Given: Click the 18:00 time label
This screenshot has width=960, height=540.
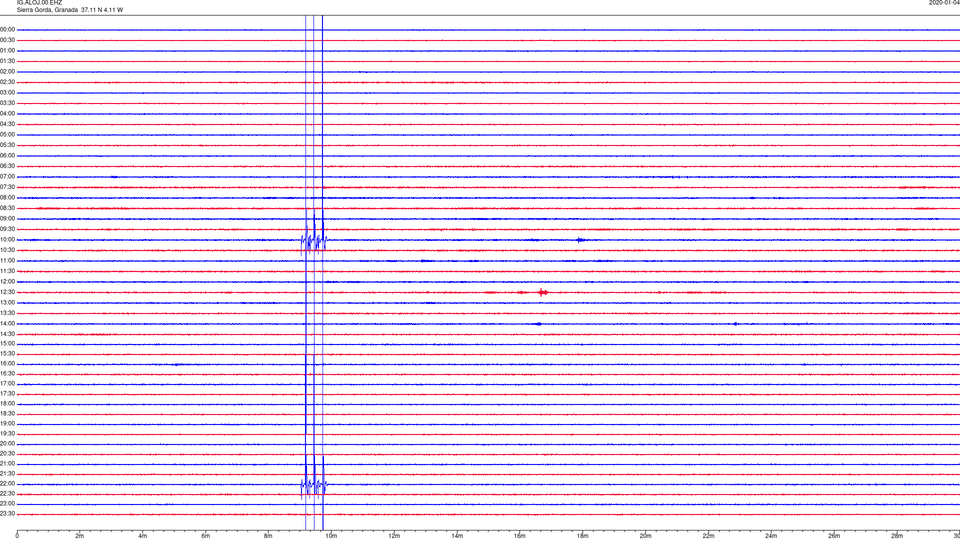Looking at the screenshot, I should coord(7,404).
